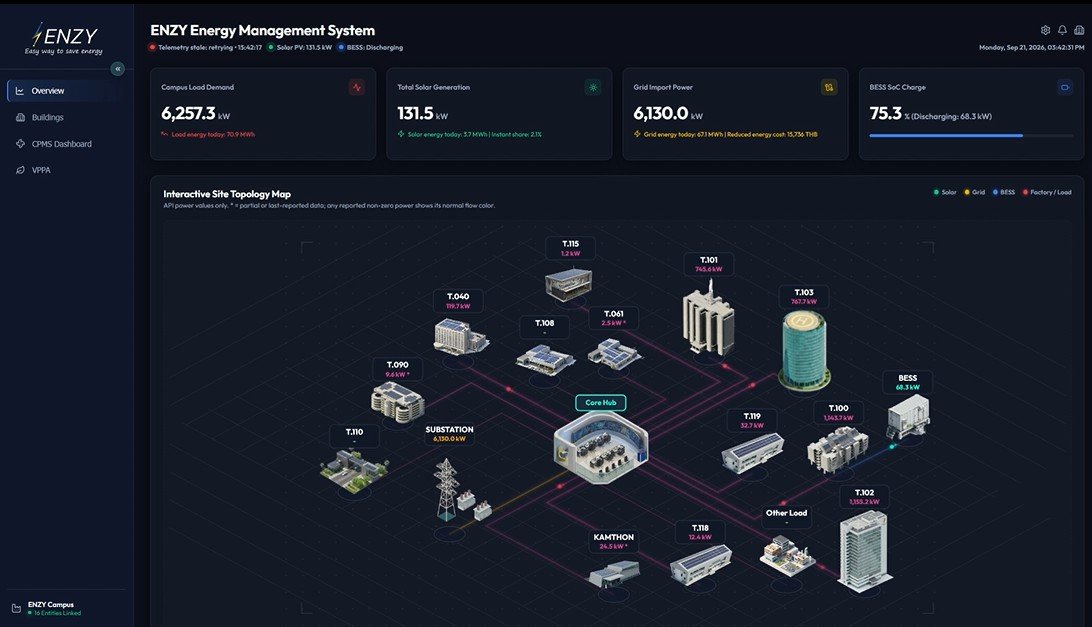Open notifications bell icon
This screenshot has height=627, width=1092.
(1062, 30)
